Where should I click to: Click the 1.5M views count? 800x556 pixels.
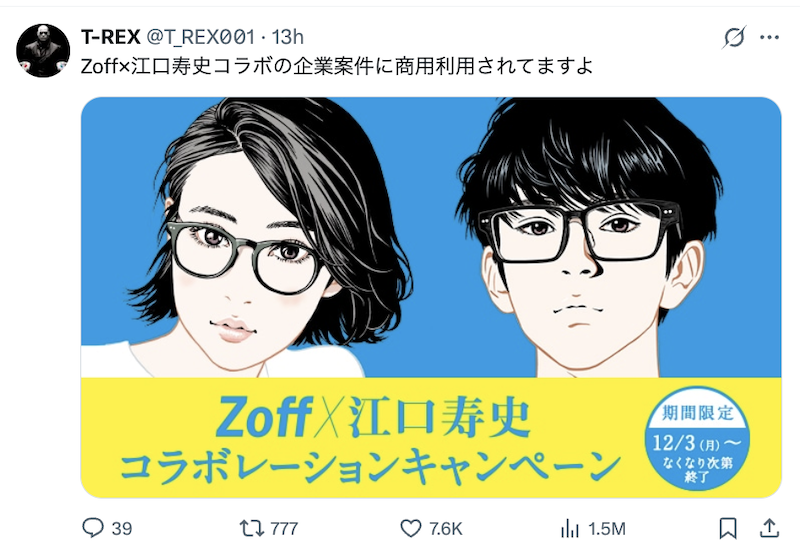coord(607,528)
